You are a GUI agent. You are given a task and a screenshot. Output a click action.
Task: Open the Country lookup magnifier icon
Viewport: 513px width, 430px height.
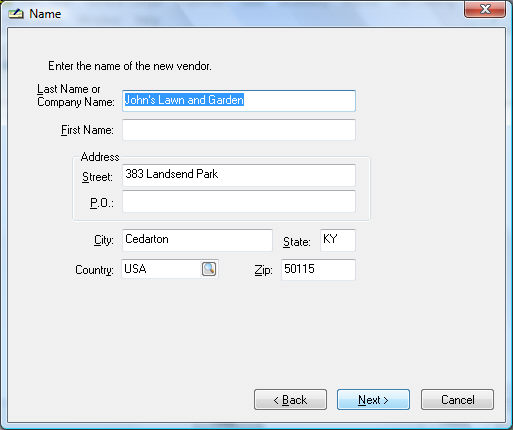click(x=209, y=269)
